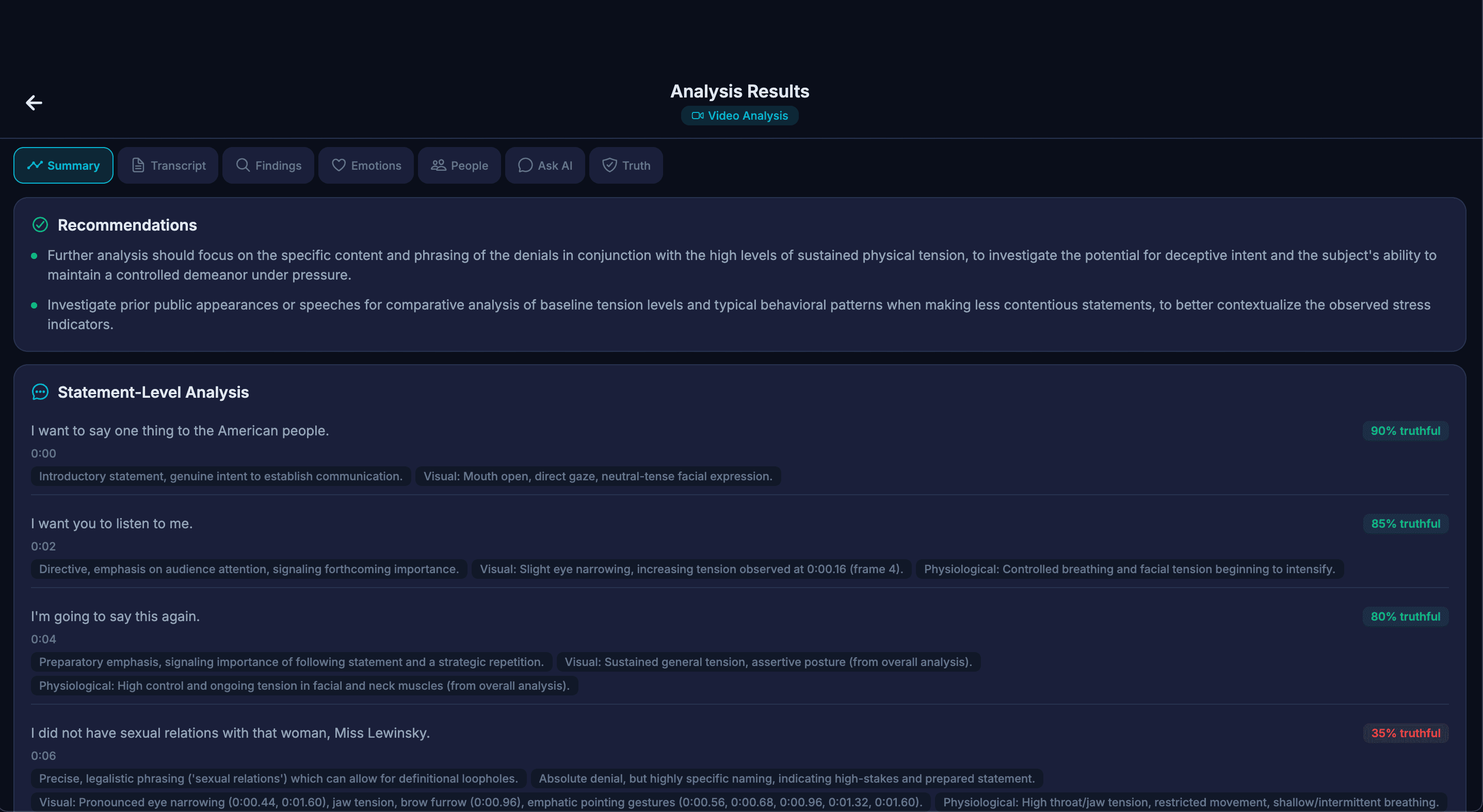Click the 'Precise, legalistic phrasing' tag chip

(278, 778)
